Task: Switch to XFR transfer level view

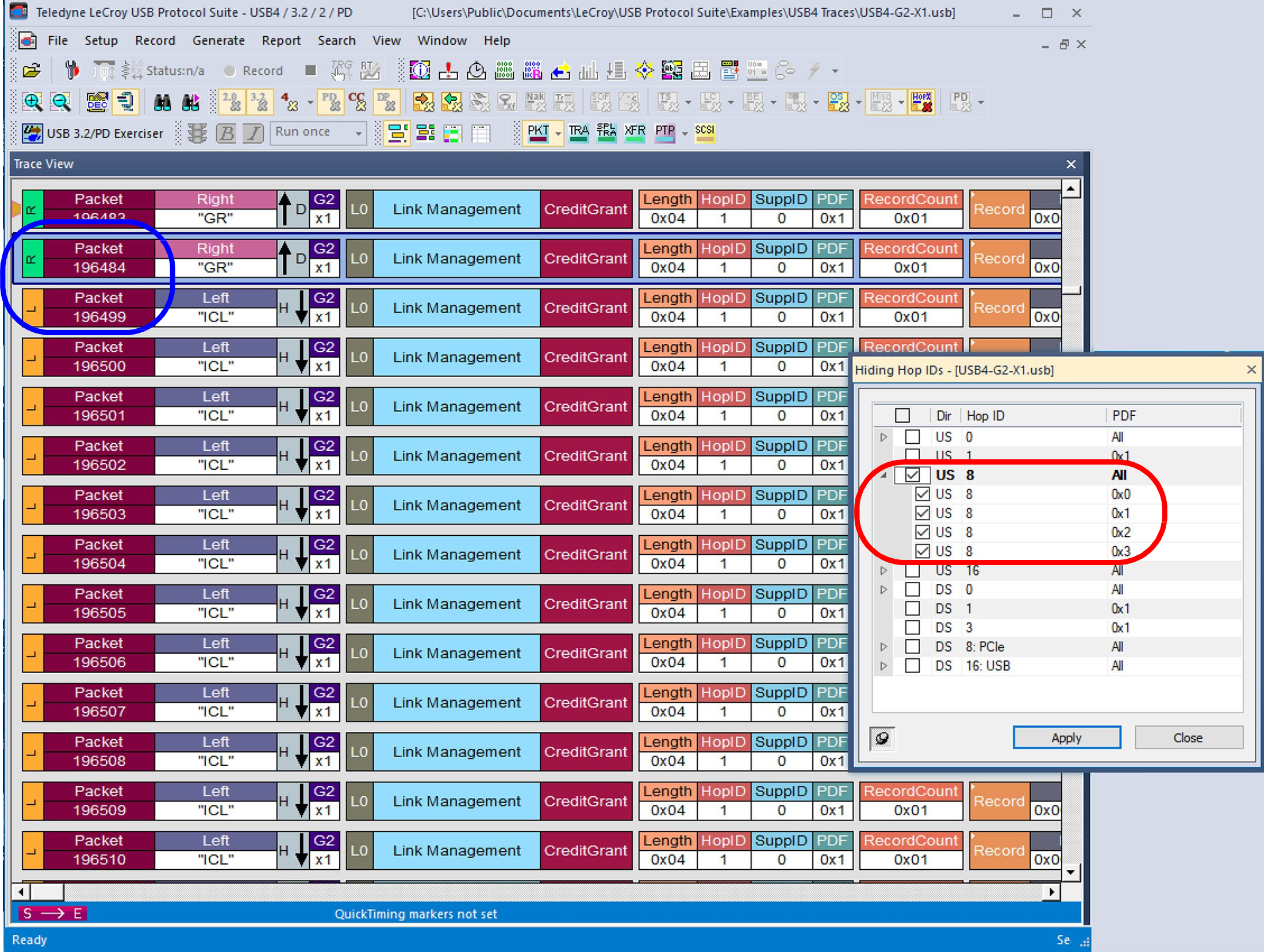Action: (635, 133)
